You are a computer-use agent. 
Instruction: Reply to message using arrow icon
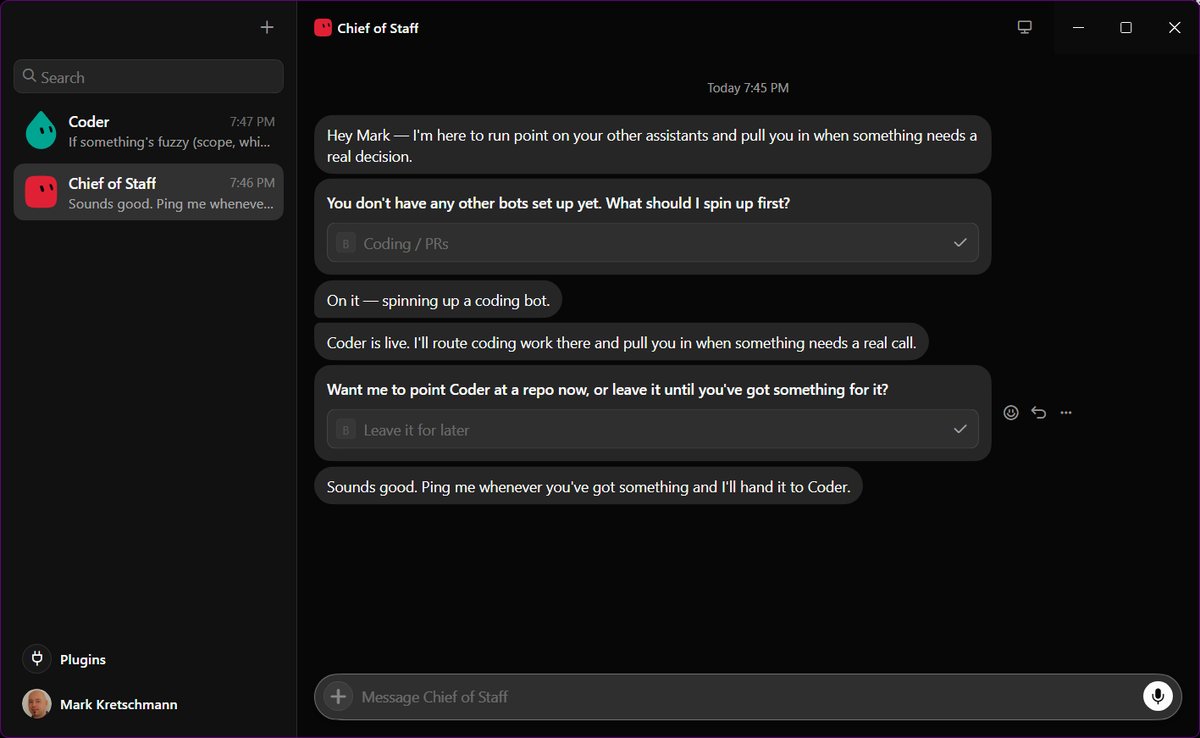point(1039,412)
